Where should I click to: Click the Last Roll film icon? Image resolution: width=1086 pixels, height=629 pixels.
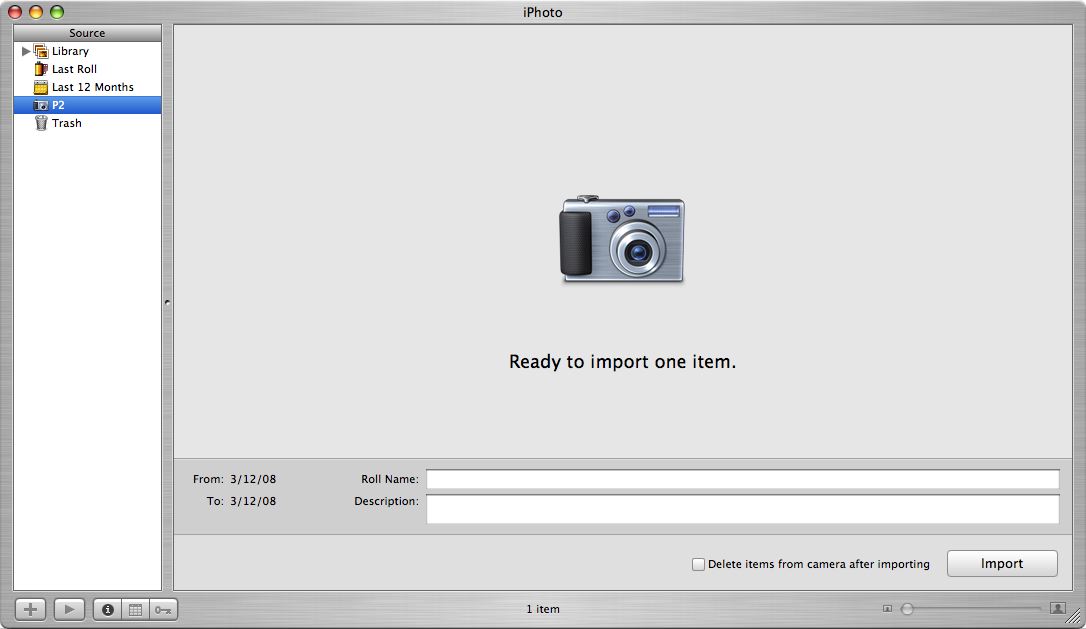41,69
